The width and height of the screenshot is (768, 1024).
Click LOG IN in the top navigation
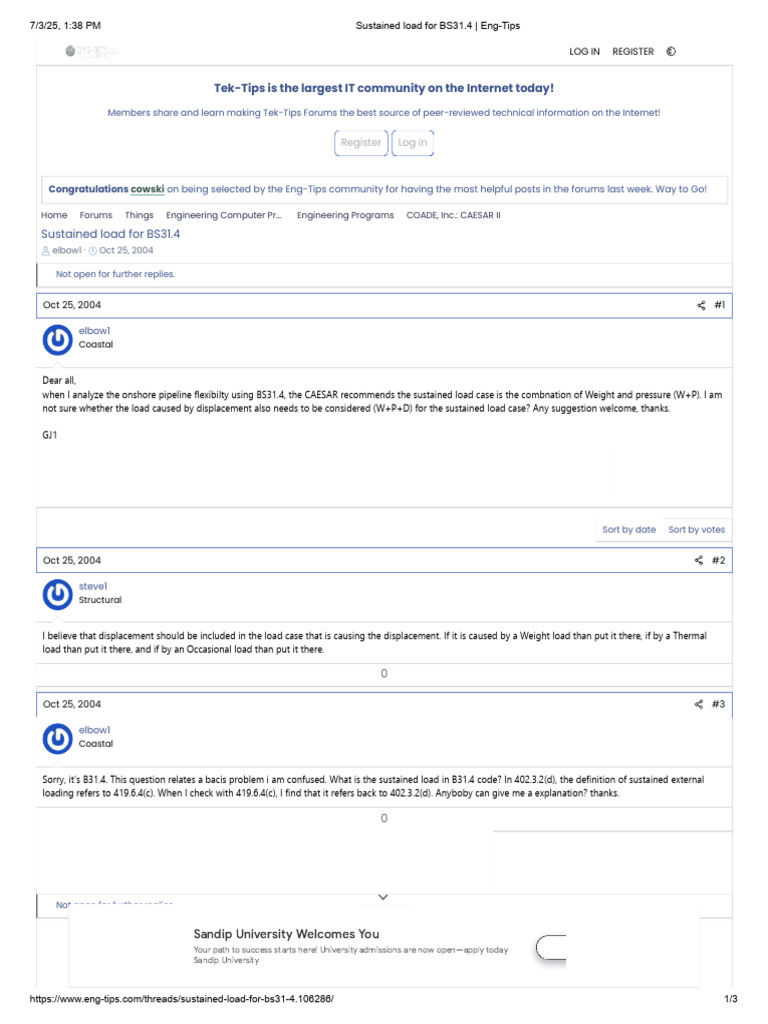coord(584,51)
